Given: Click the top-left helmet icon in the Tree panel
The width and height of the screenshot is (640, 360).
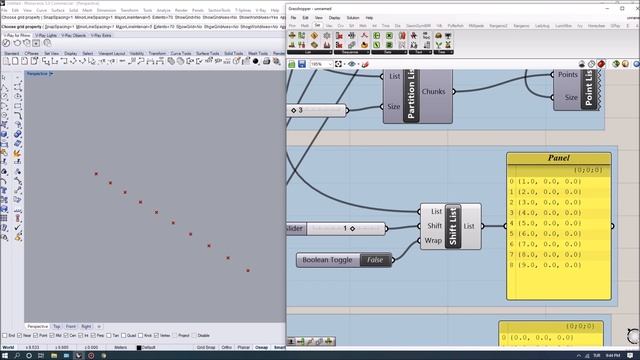Looking at the screenshot, I should (x=438, y=36).
